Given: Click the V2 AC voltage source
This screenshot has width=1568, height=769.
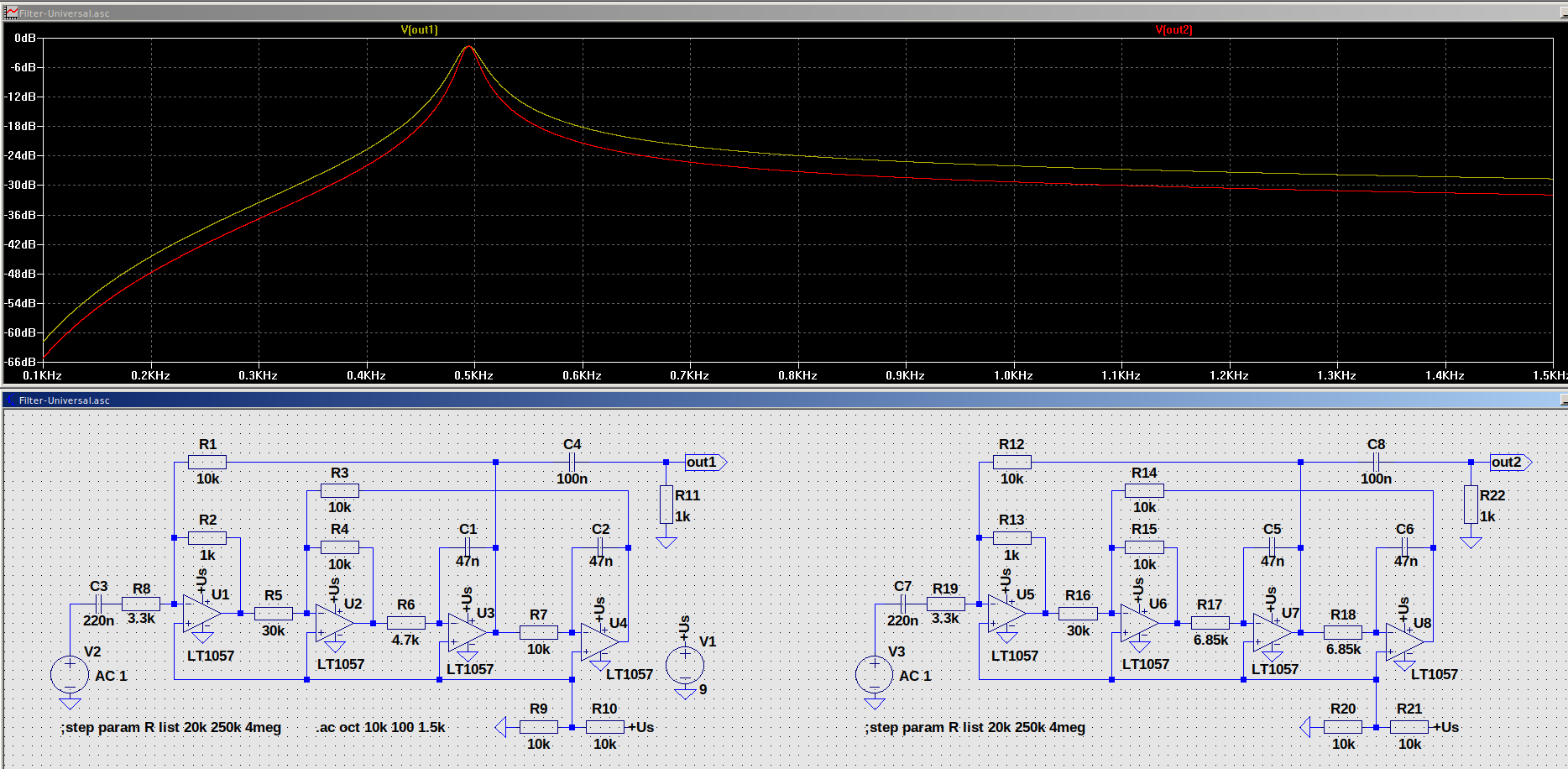Looking at the screenshot, I should click(70, 674).
